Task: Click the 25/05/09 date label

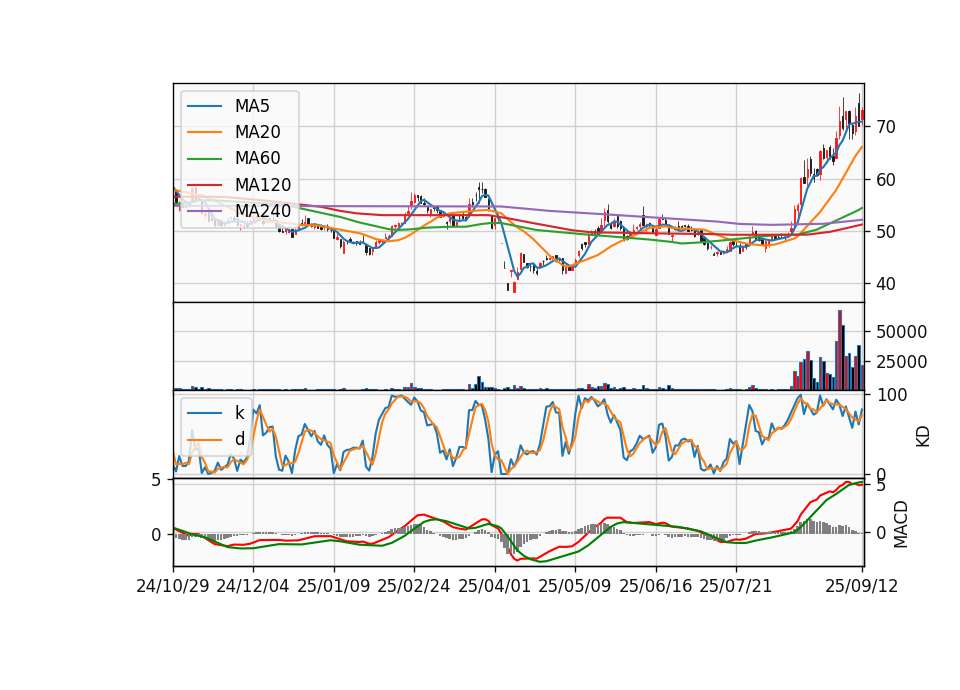Action: pos(575,586)
